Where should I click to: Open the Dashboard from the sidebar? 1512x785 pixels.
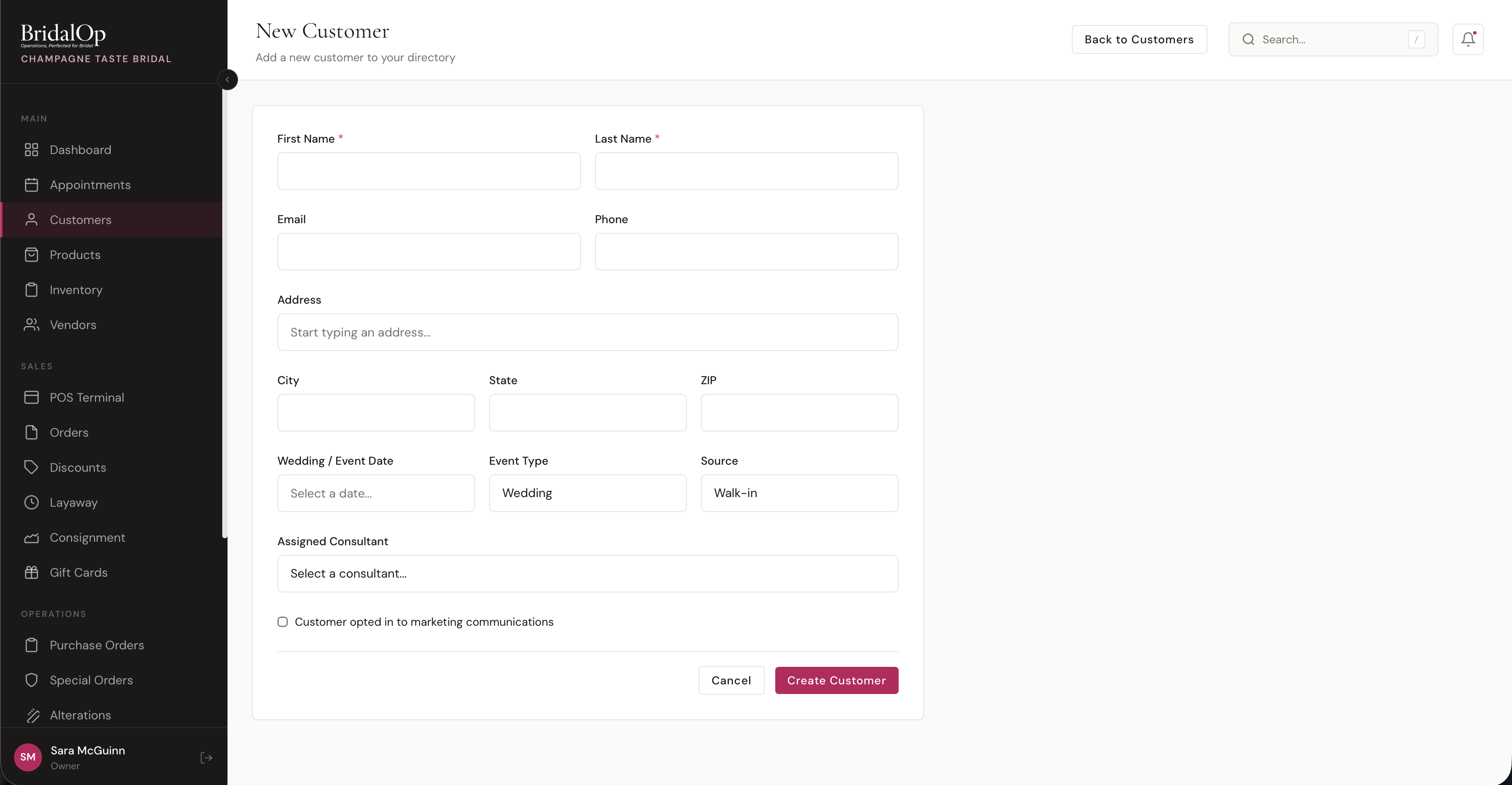coord(80,150)
